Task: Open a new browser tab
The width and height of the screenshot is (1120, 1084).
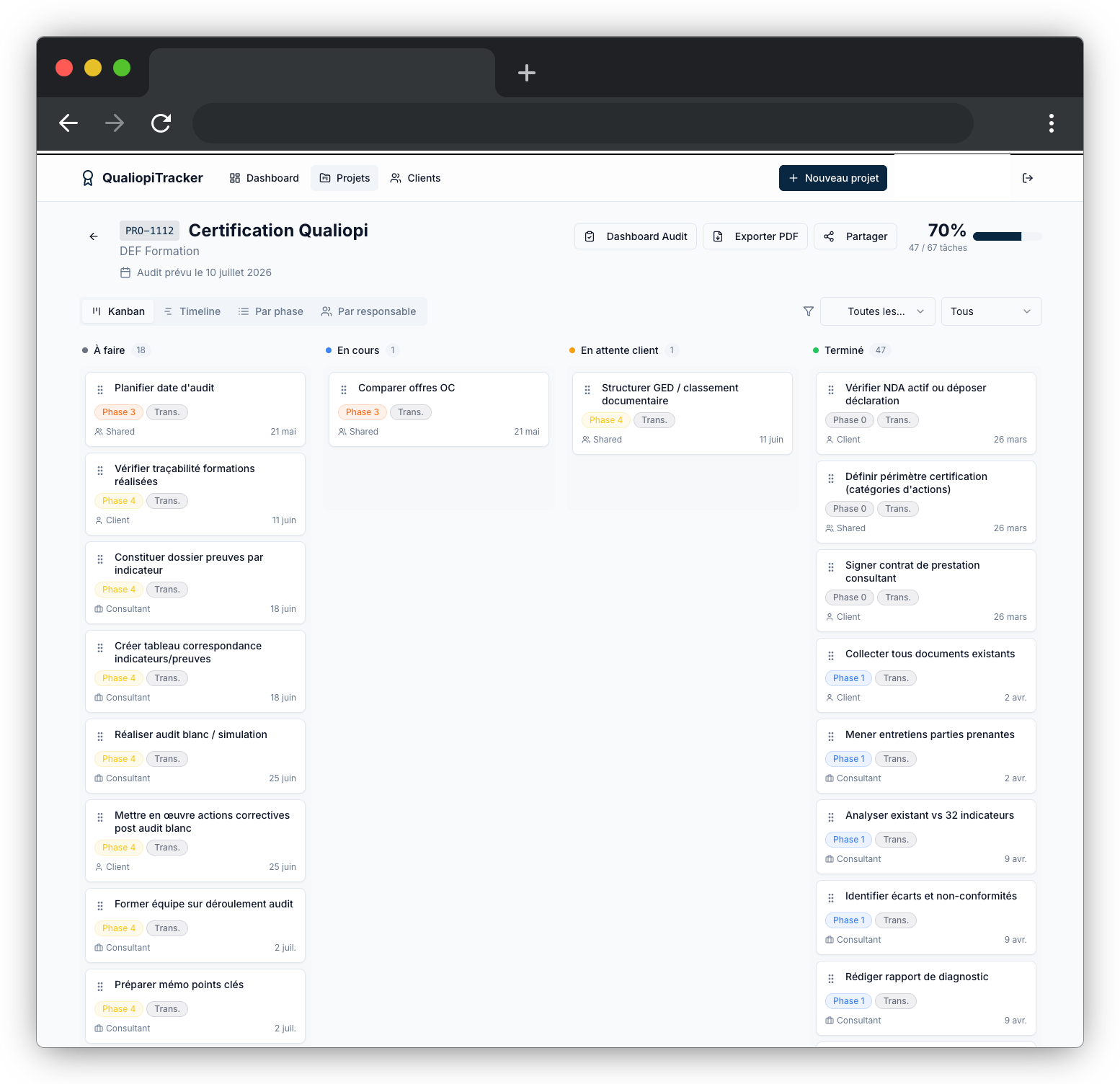Action: [x=527, y=73]
